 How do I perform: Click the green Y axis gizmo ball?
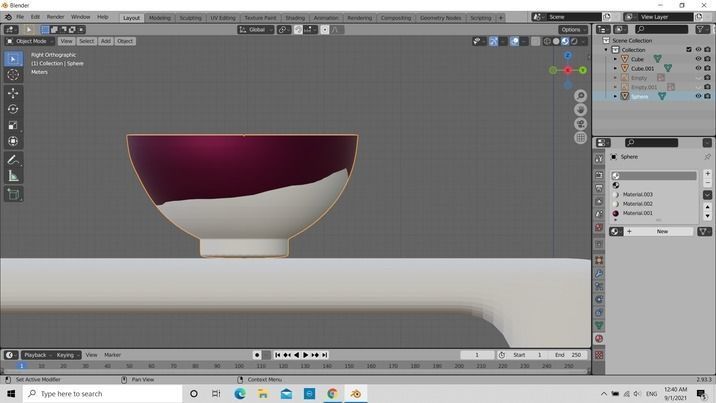pyautogui.click(x=583, y=70)
